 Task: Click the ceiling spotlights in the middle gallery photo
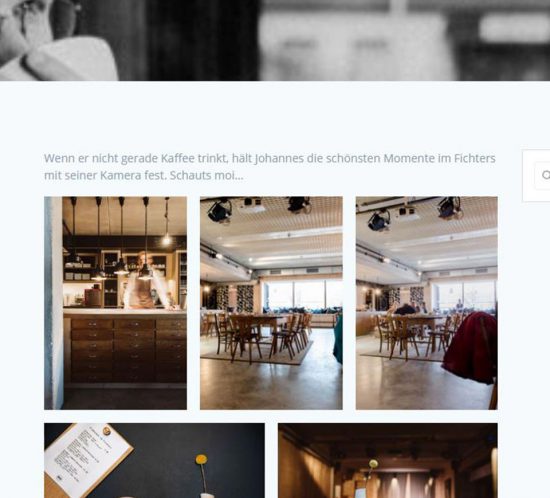tap(260, 208)
